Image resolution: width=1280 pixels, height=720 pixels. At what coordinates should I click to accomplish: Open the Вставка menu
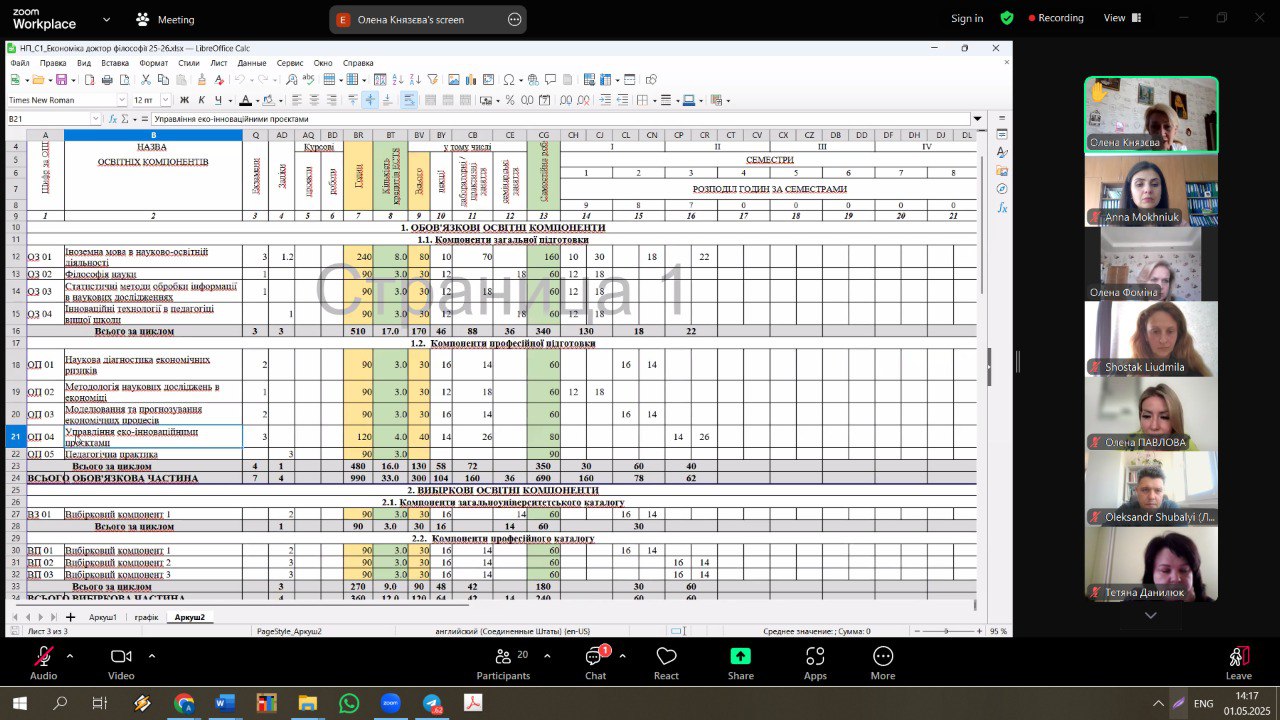click(115, 63)
